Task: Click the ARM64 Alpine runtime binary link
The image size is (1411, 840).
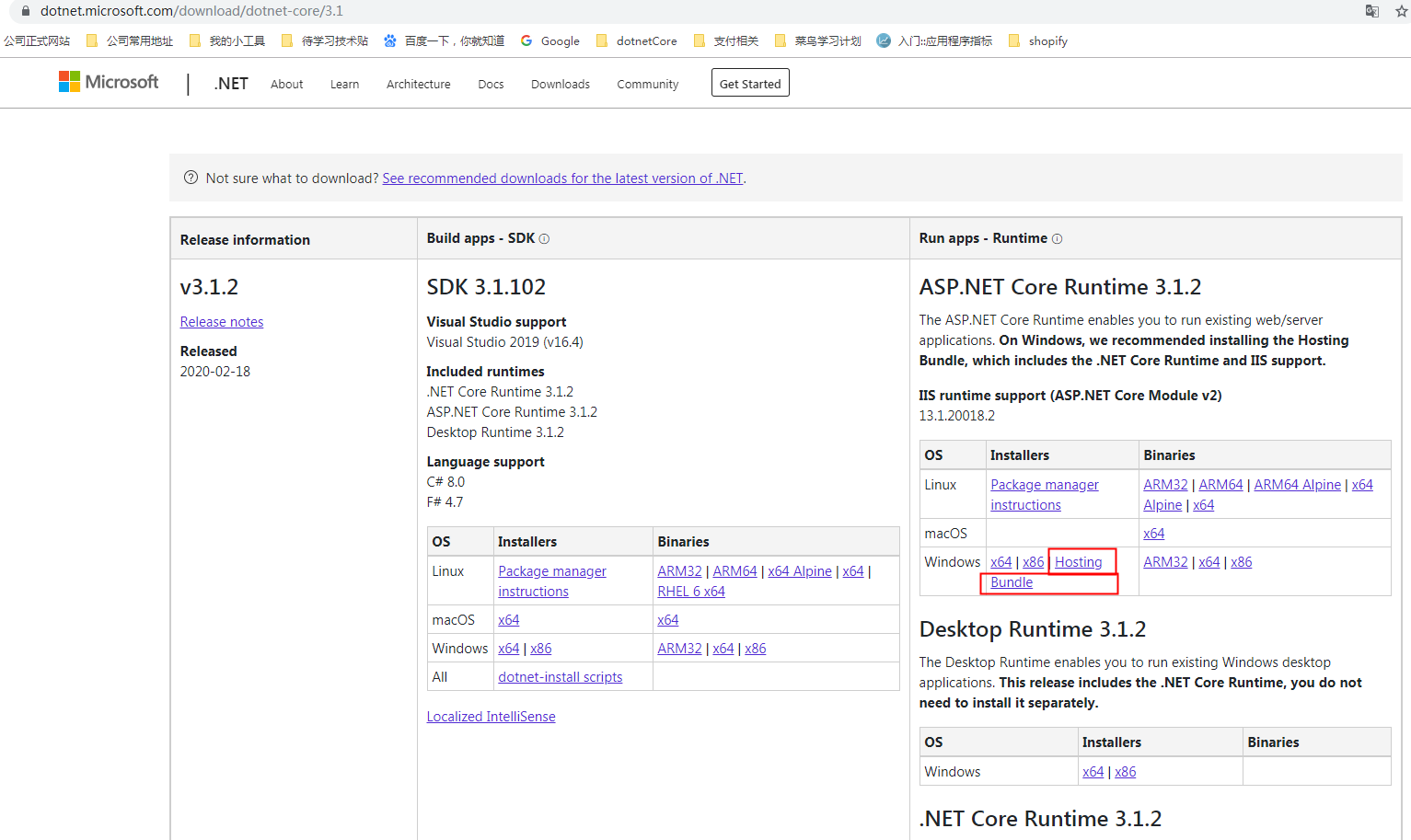Action: (x=1297, y=485)
